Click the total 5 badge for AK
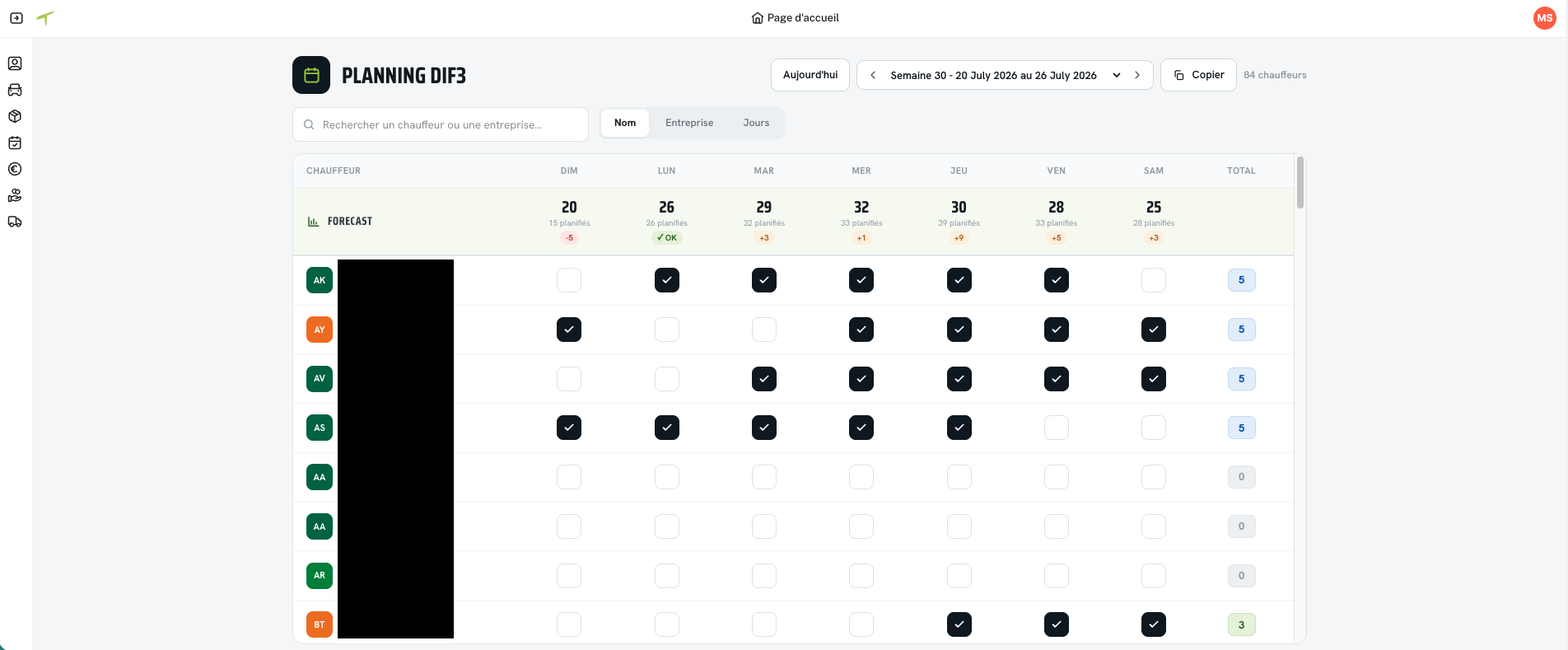The height and width of the screenshot is (650, 1568). (x=1242, y=280)
